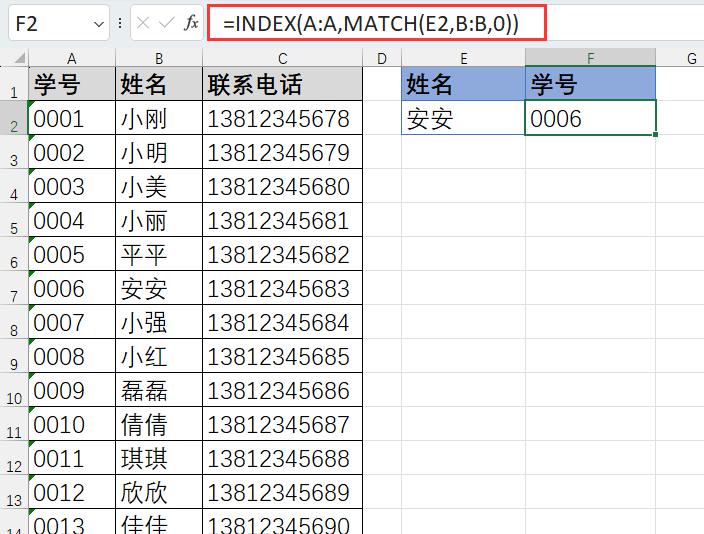Screen dimensions: 704x534
Task: Select cell 安安 in column B
Action: coord(159,288)
